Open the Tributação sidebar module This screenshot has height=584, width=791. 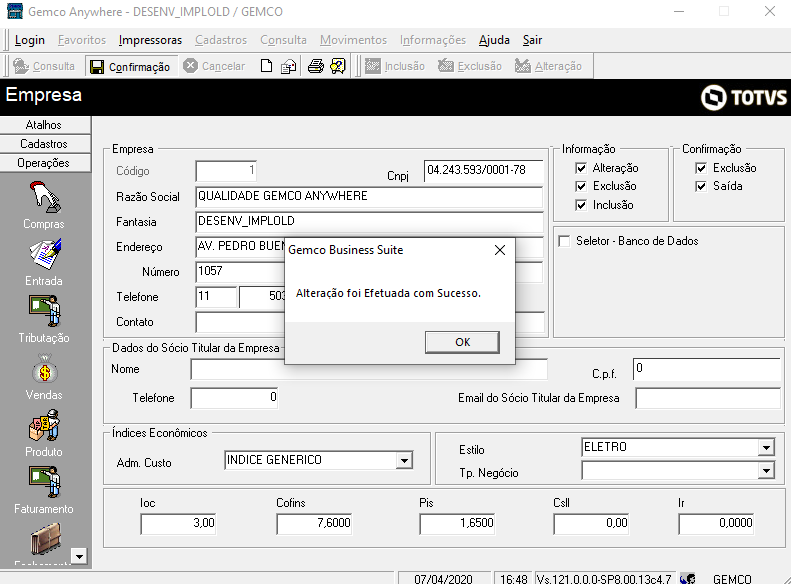[44, 319]
